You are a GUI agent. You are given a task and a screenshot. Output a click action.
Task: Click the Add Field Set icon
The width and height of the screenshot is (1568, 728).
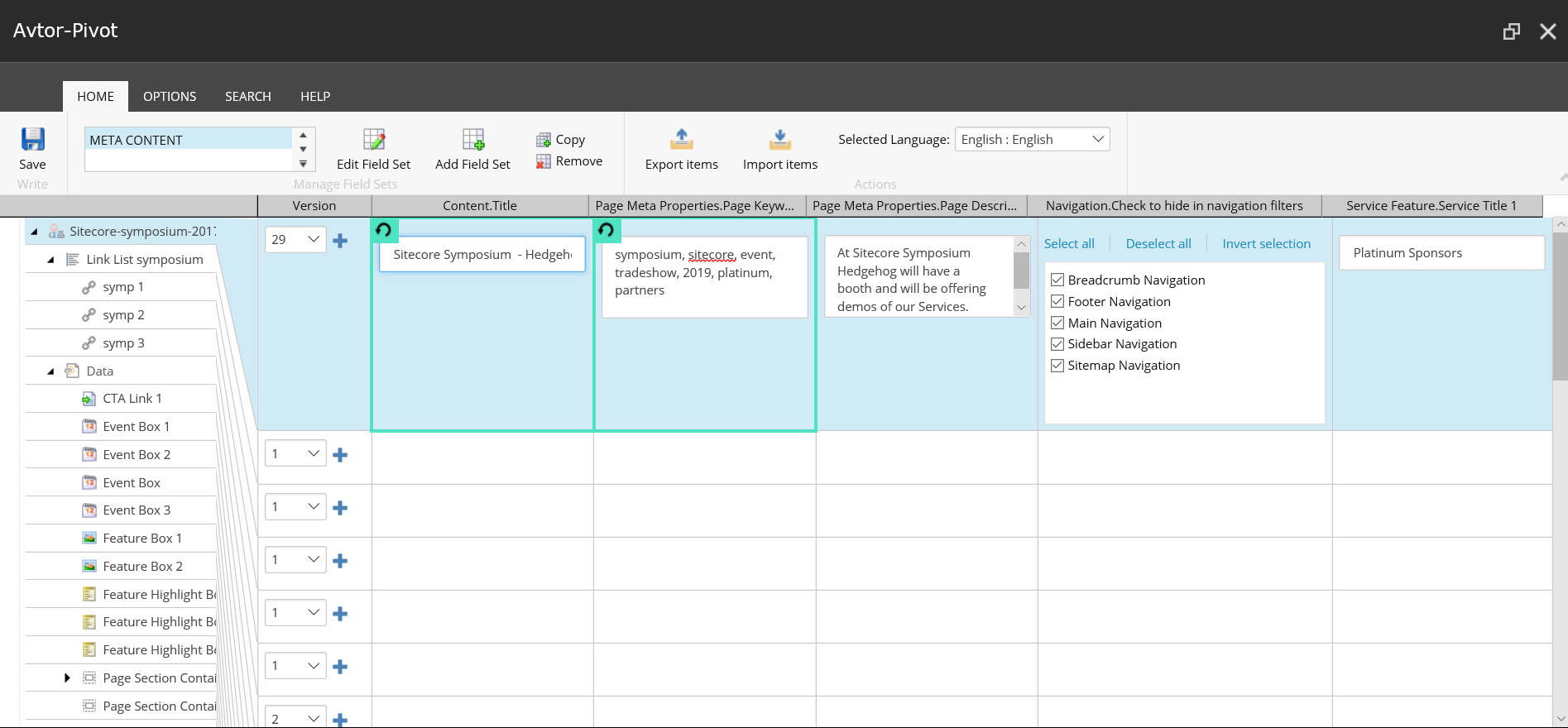click(472, 140)
